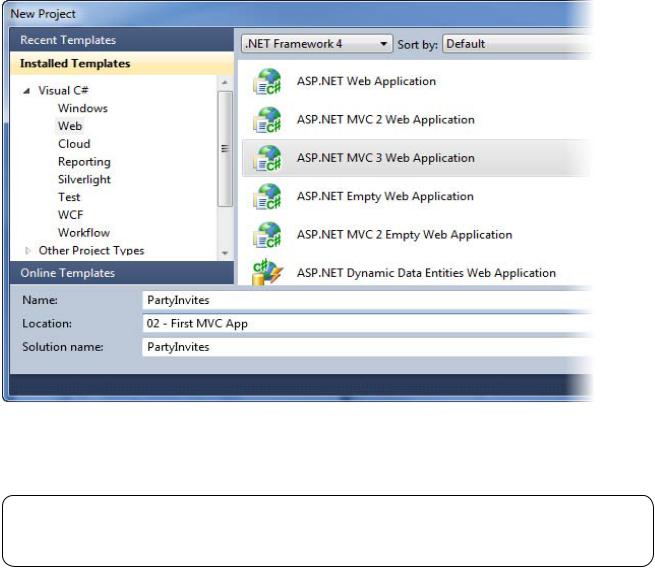Screen dimensions: 655x568
Task: Open the Online Templates section
Action: [x=122, y=273]
